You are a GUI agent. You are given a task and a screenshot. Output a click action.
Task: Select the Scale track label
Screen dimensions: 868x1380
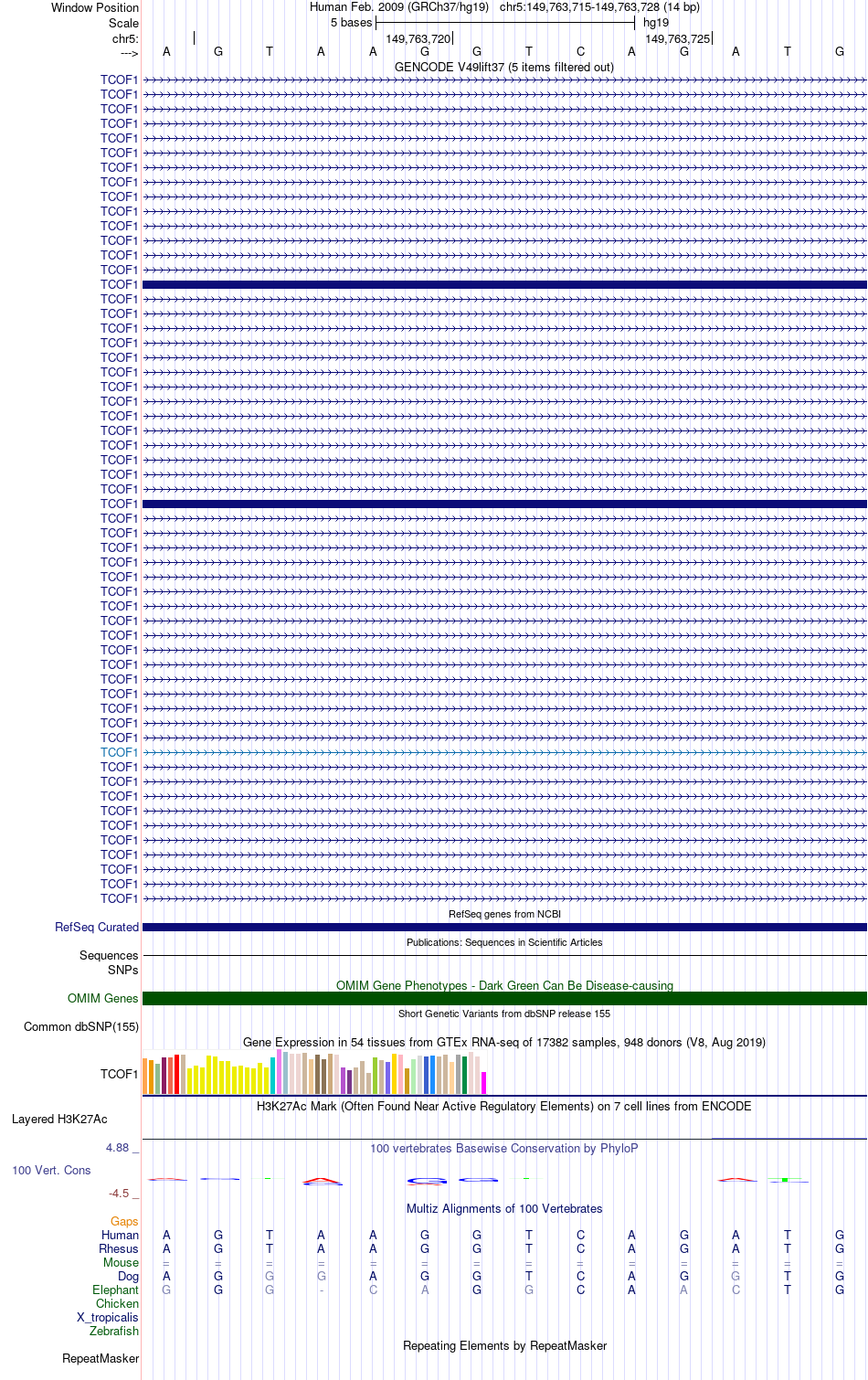(x=124, y=23)
